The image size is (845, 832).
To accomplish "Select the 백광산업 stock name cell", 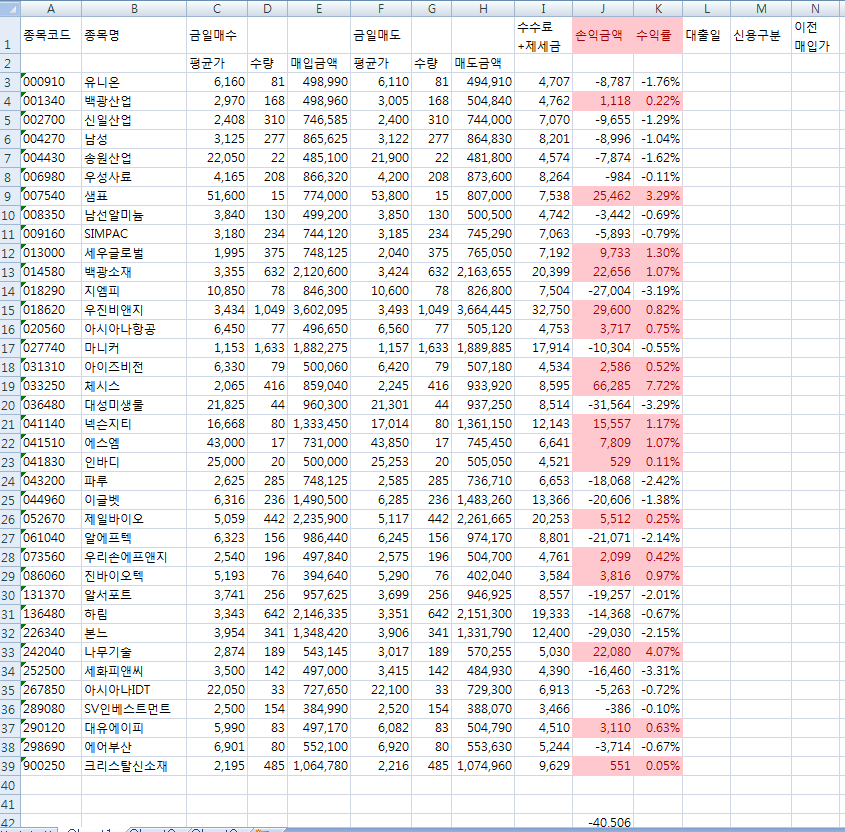I will pyautogui.click(x=134, y=101).
